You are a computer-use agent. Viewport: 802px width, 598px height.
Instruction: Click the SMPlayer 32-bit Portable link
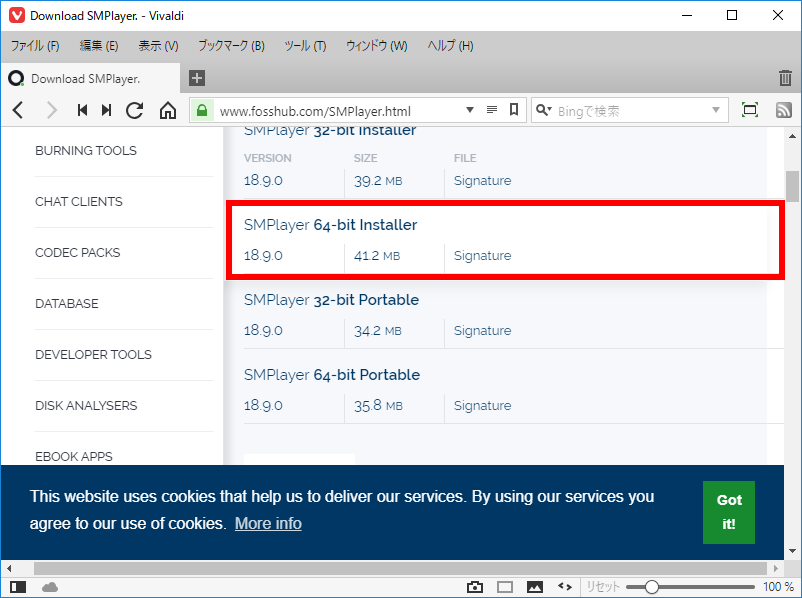coord(331,300)
